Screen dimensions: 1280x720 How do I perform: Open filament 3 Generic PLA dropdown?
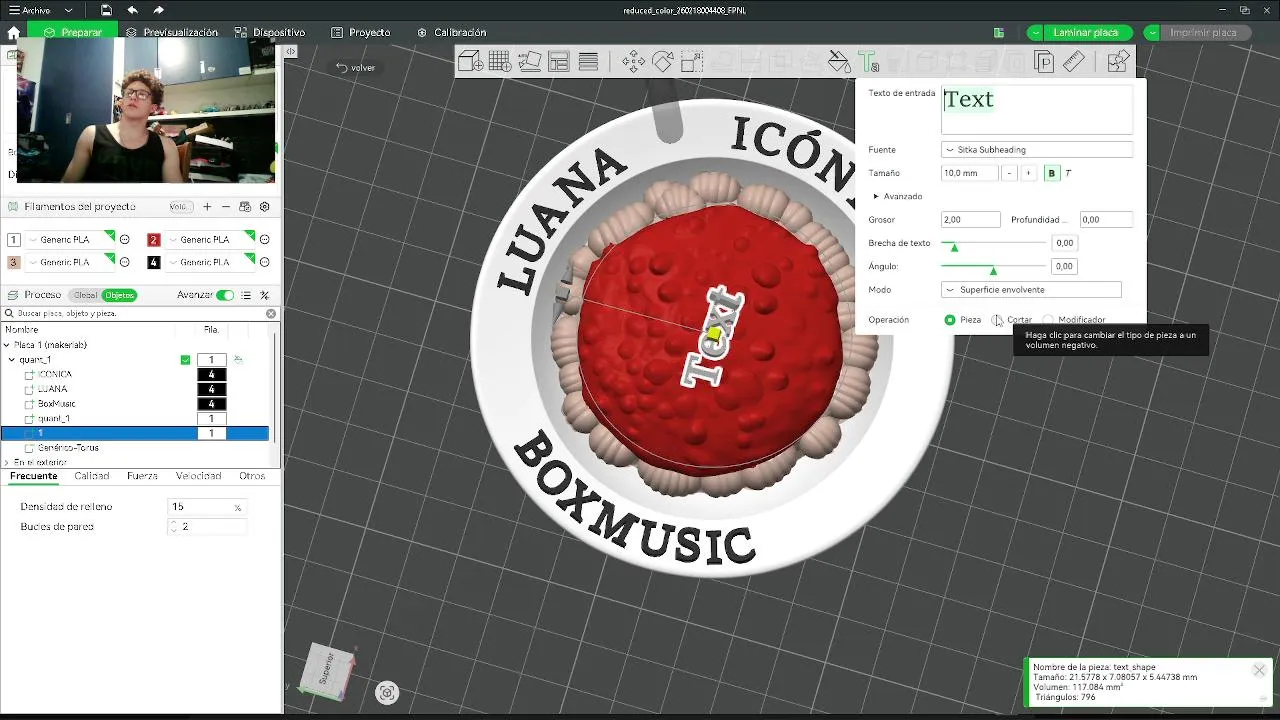click(x=71, y=263)
